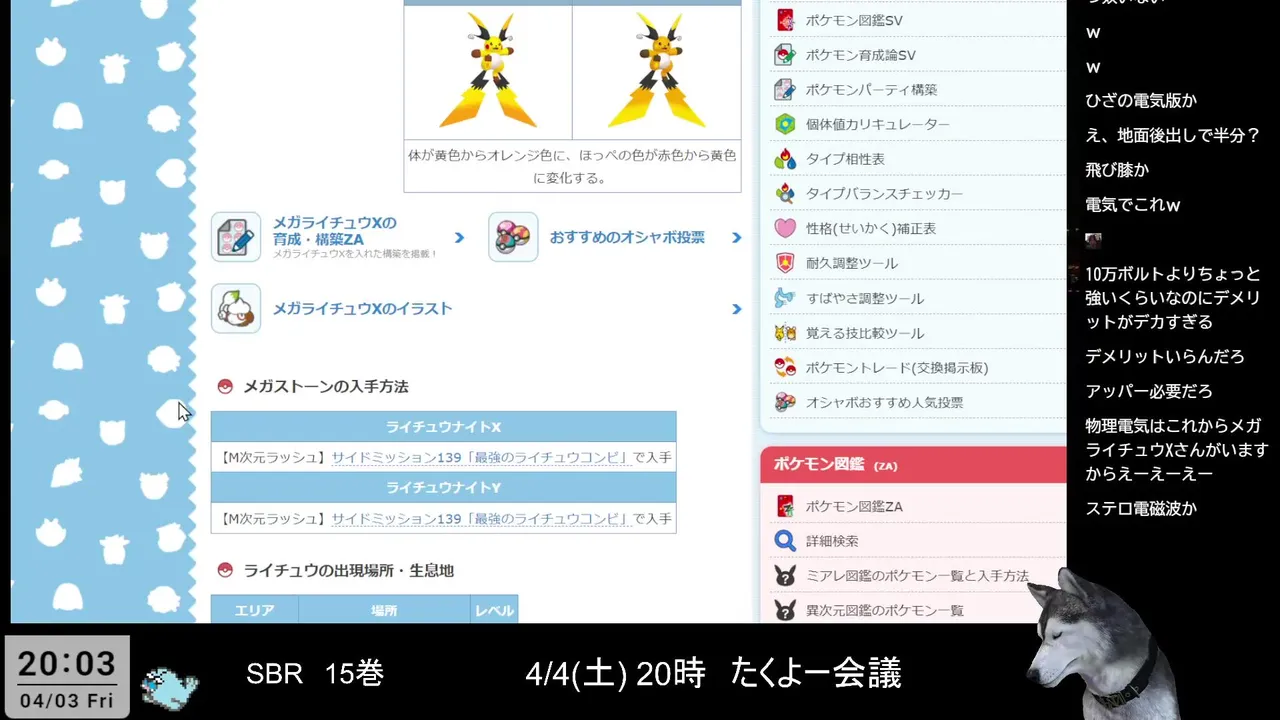Click chat comment ひざの電気版か
Image resolution: width=1280 pixels, height=720 pixels.
click(1141, 101)
